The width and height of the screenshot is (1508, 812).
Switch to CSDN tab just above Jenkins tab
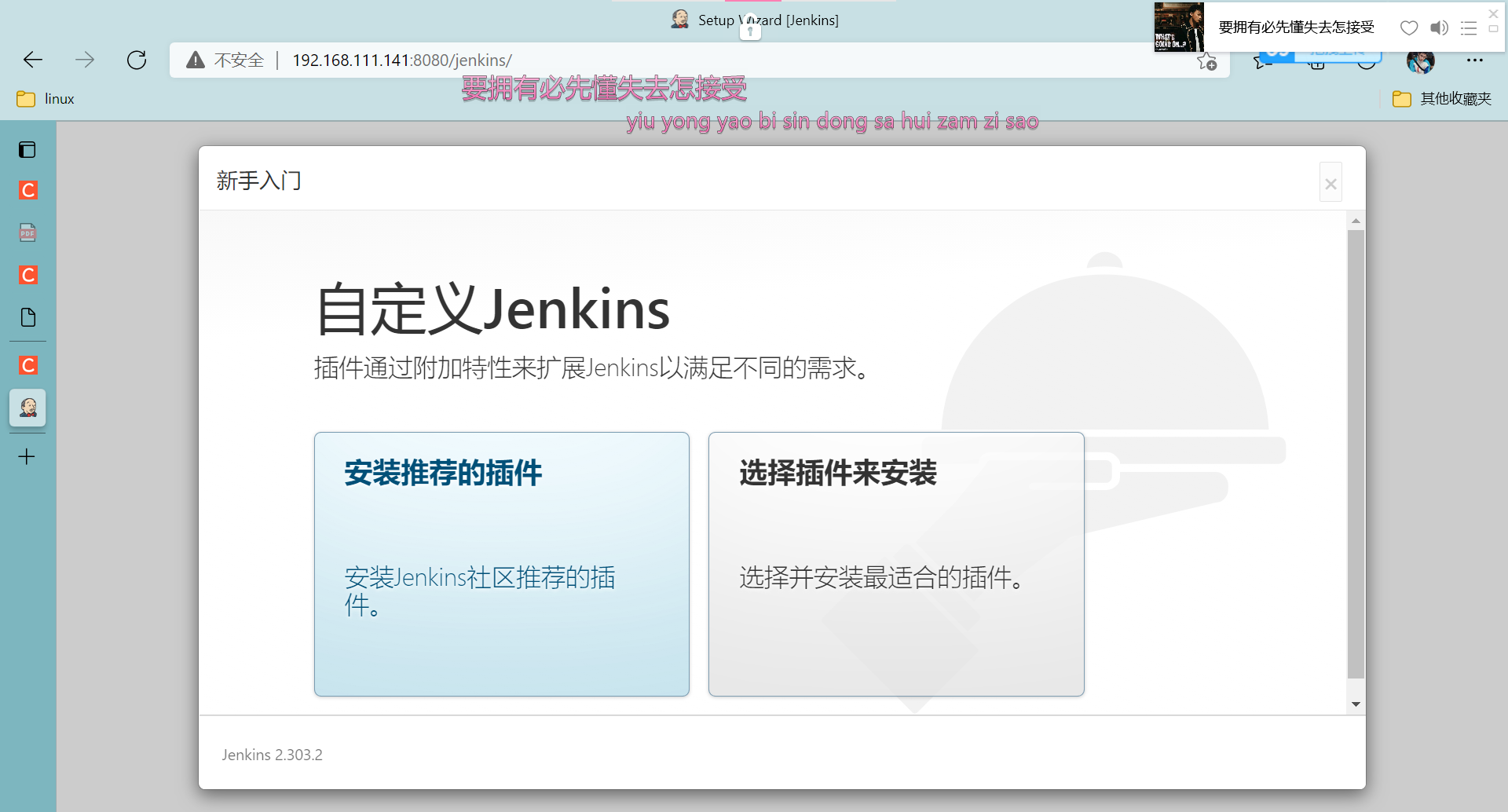click(x=28, y=365)
